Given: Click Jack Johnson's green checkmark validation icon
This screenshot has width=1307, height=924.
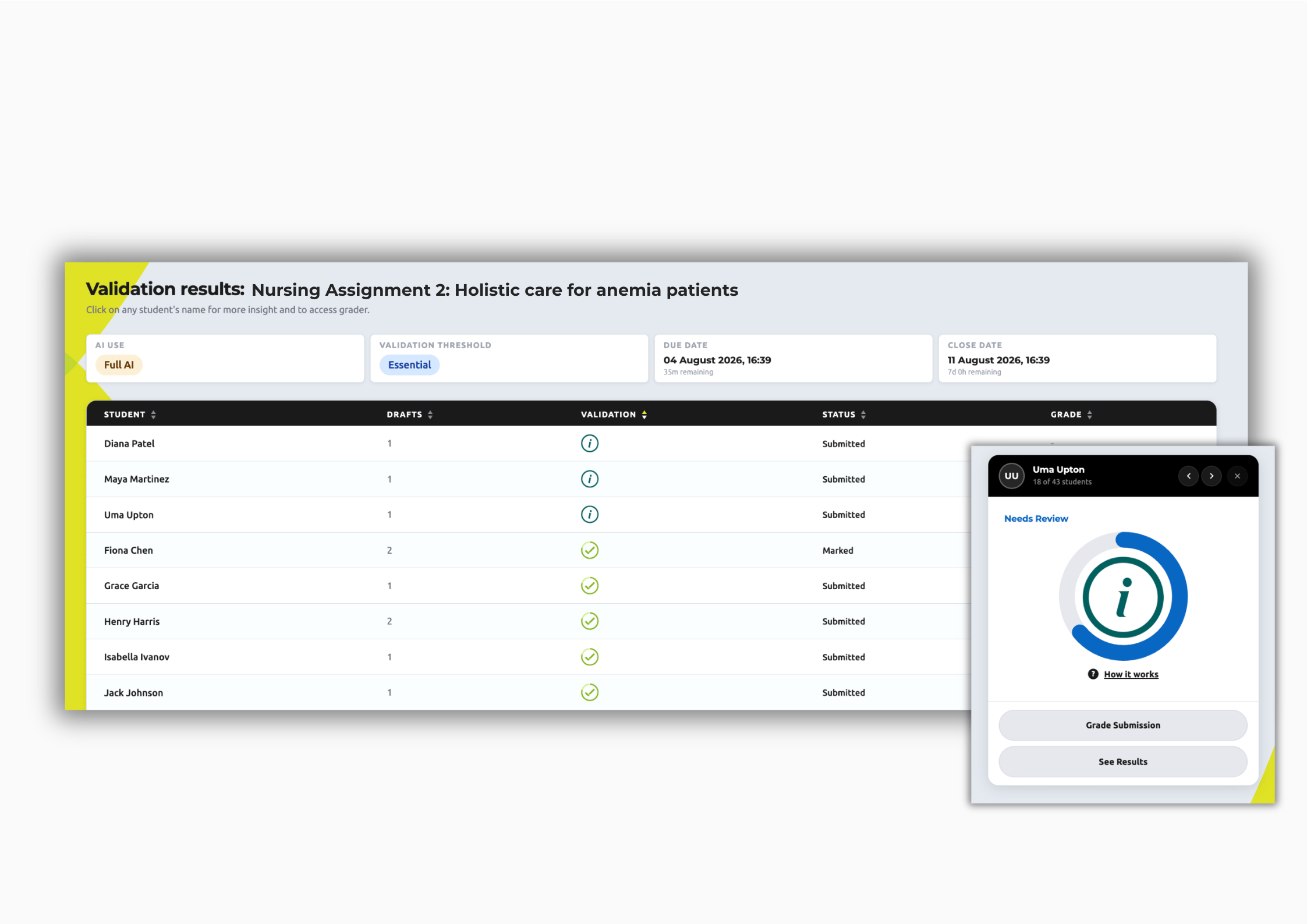Looking at the screenshot, I should point(589,692).
